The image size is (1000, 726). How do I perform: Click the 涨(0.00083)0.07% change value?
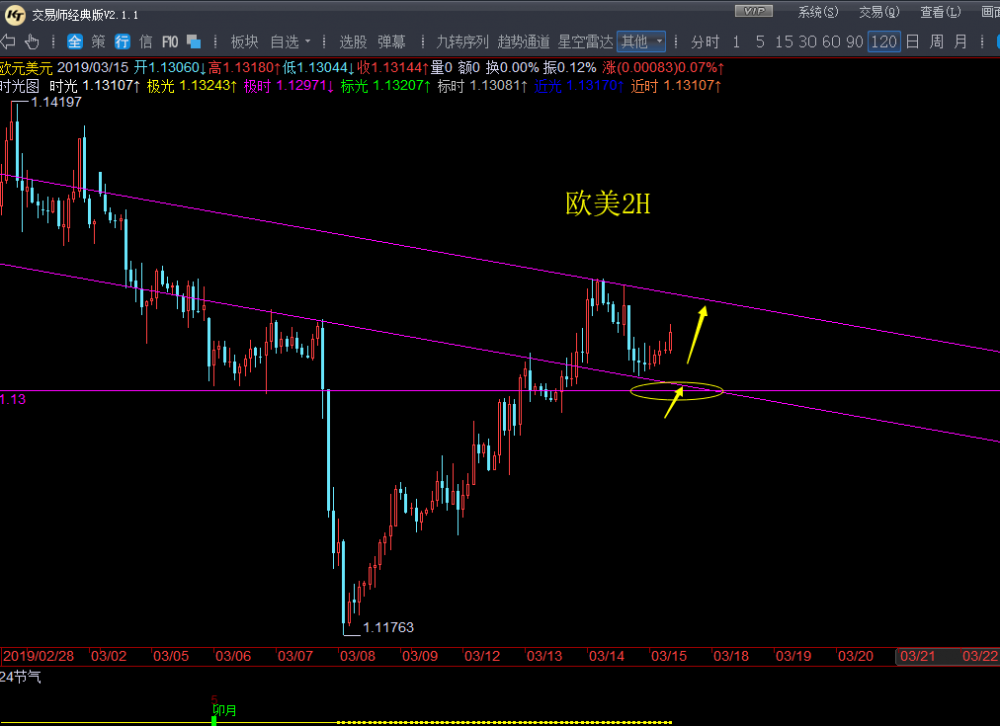point(663,68)
